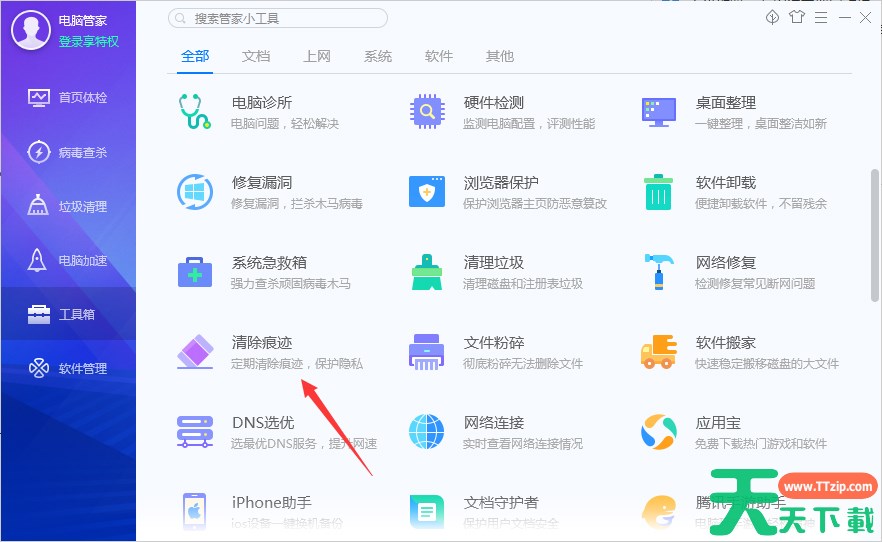Image resolution: width=882 pixels, height=542 pixels.
Task: Click the 网络修复 title text
Action: pos(726,263)
